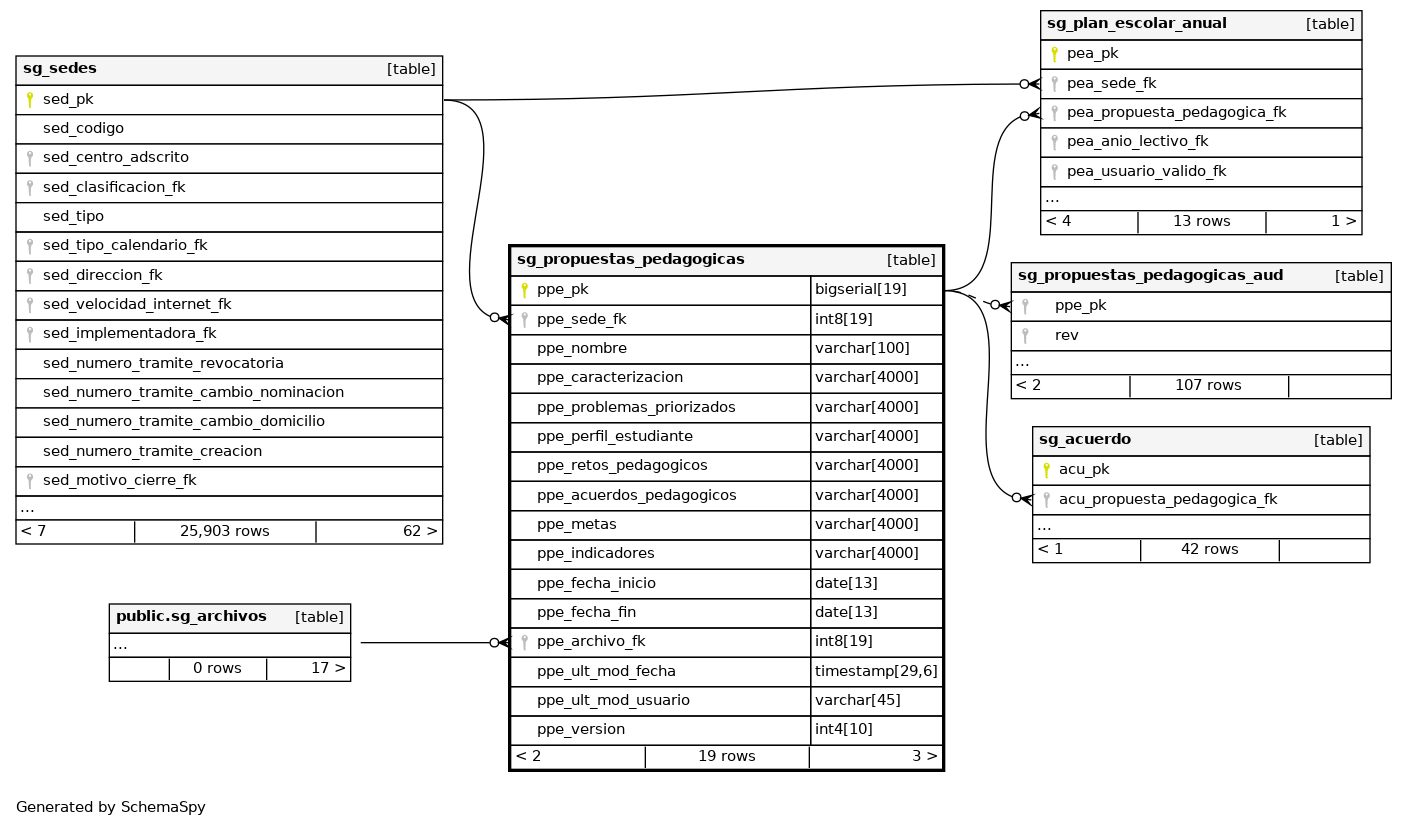Open the sg_propuestas_pedagogicas_aud table title
Screen dimensions: 1407x827
[1150, 276]
